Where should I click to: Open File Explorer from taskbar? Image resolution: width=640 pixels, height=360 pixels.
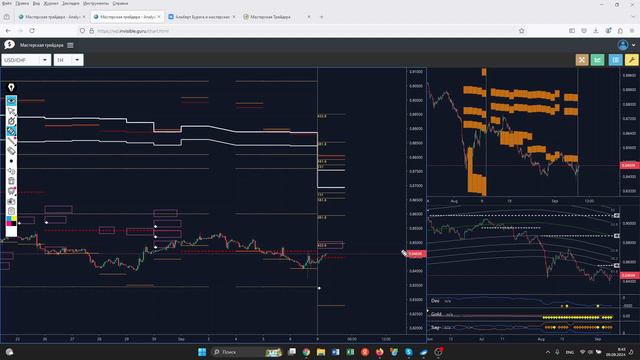321,352
